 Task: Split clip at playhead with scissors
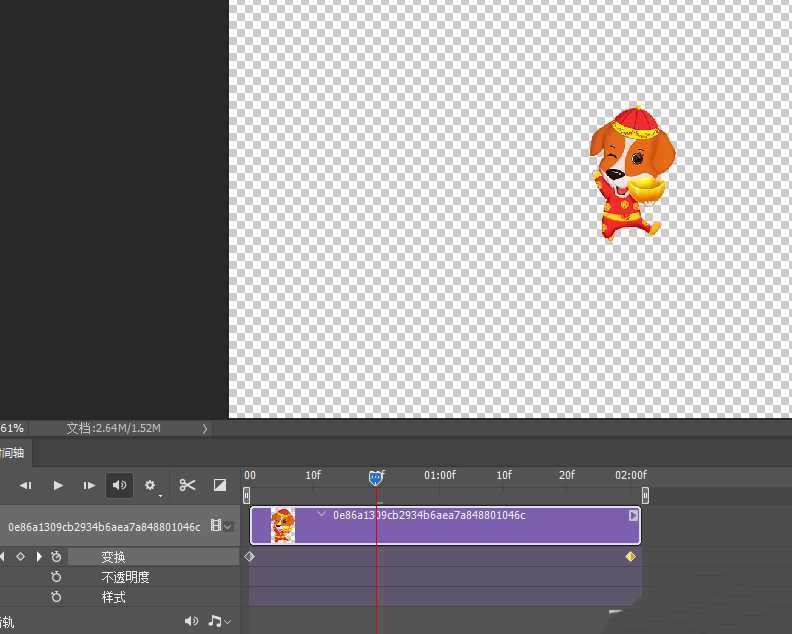click(187, 486)
